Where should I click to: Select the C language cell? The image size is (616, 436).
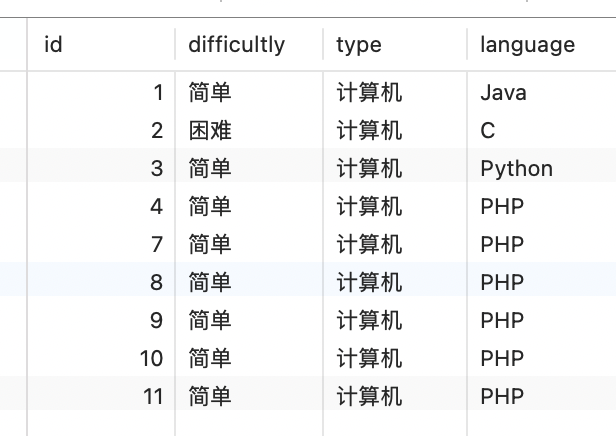click(542, 130)
